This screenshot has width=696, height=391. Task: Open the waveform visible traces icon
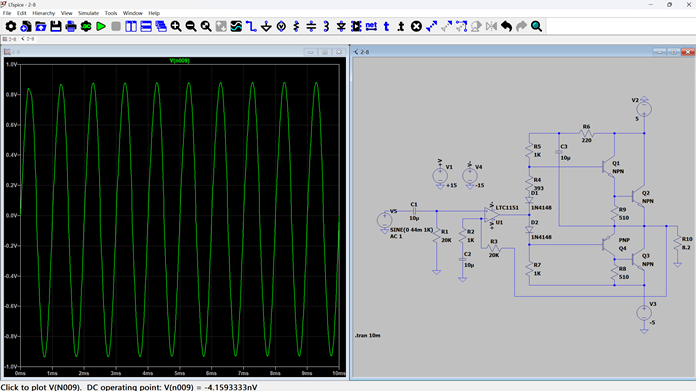(x=236, y=27)
